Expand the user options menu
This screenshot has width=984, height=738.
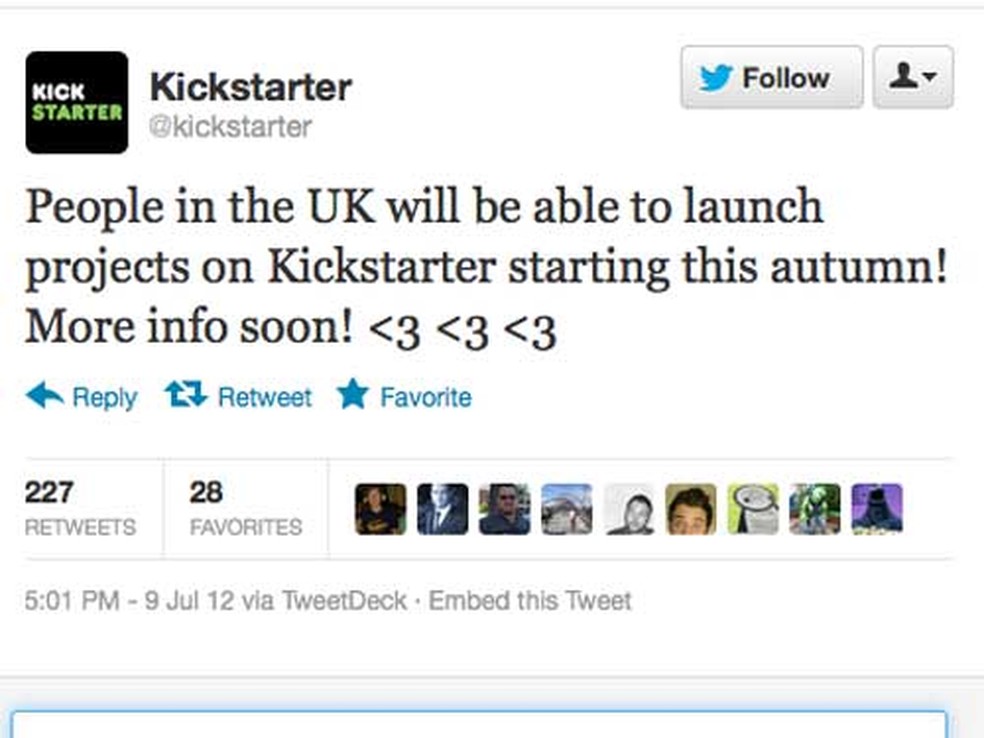913,76
